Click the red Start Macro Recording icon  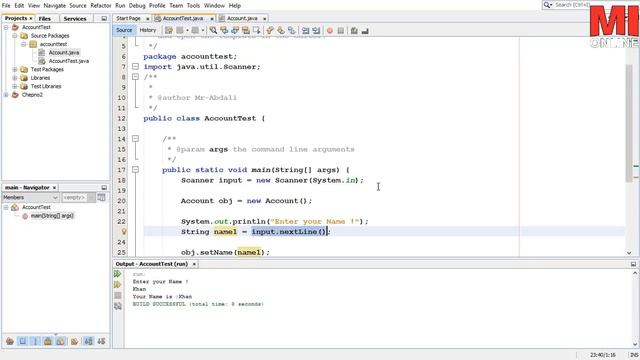(330, 30)
